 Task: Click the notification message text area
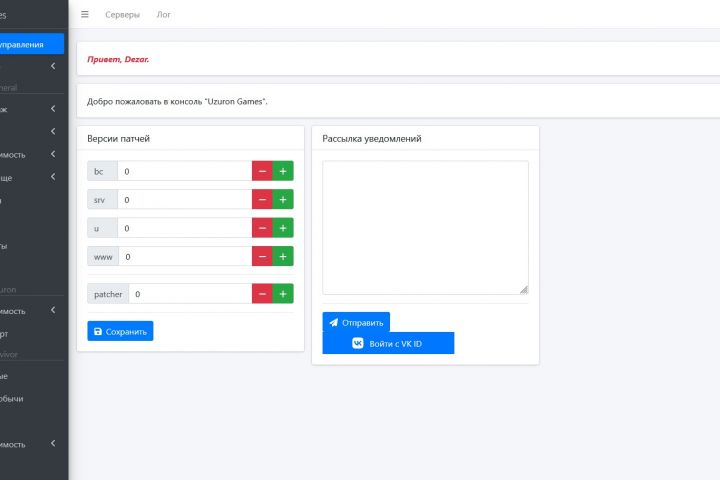425,227
